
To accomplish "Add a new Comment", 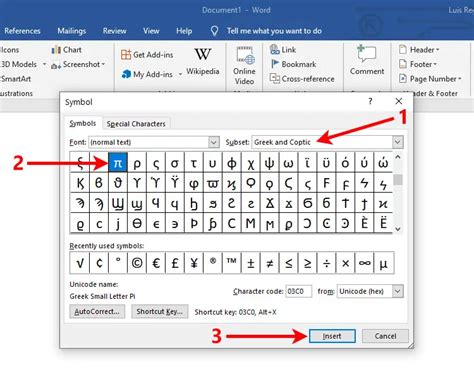I will 367,60.
